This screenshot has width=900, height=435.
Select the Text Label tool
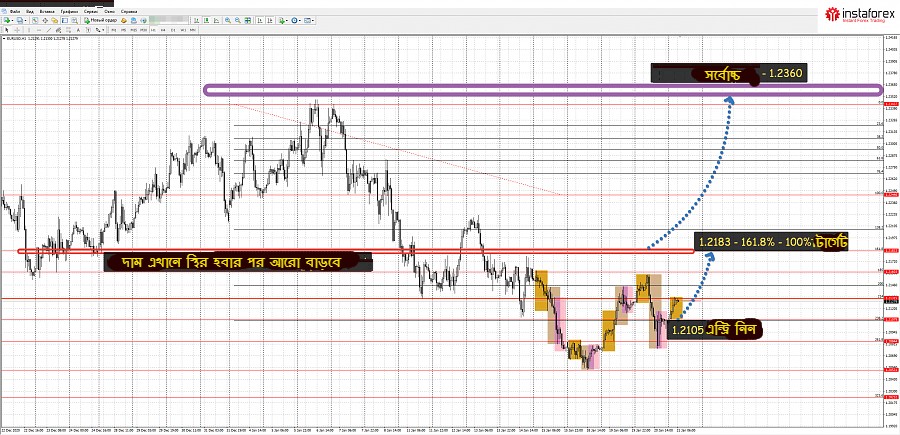pos(88,30)
